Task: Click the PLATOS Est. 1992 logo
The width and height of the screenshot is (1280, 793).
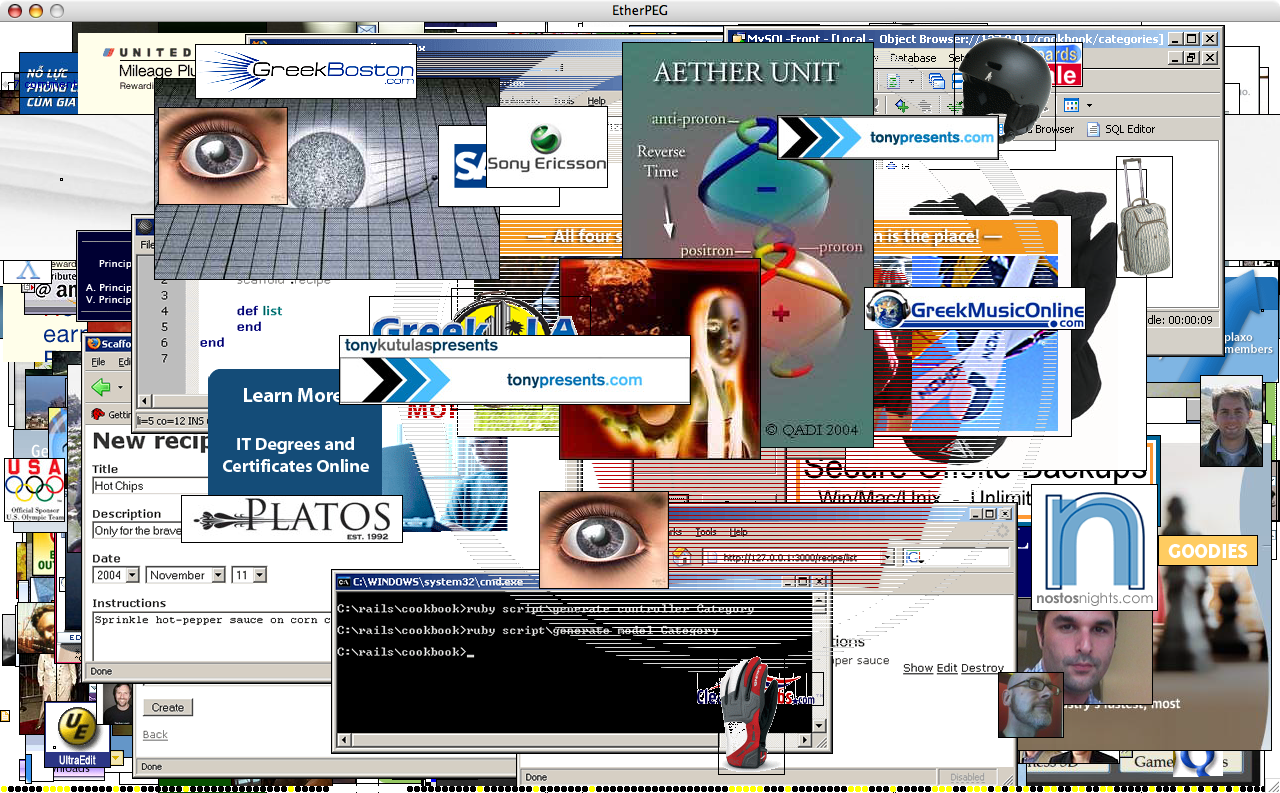Action: 292,519
